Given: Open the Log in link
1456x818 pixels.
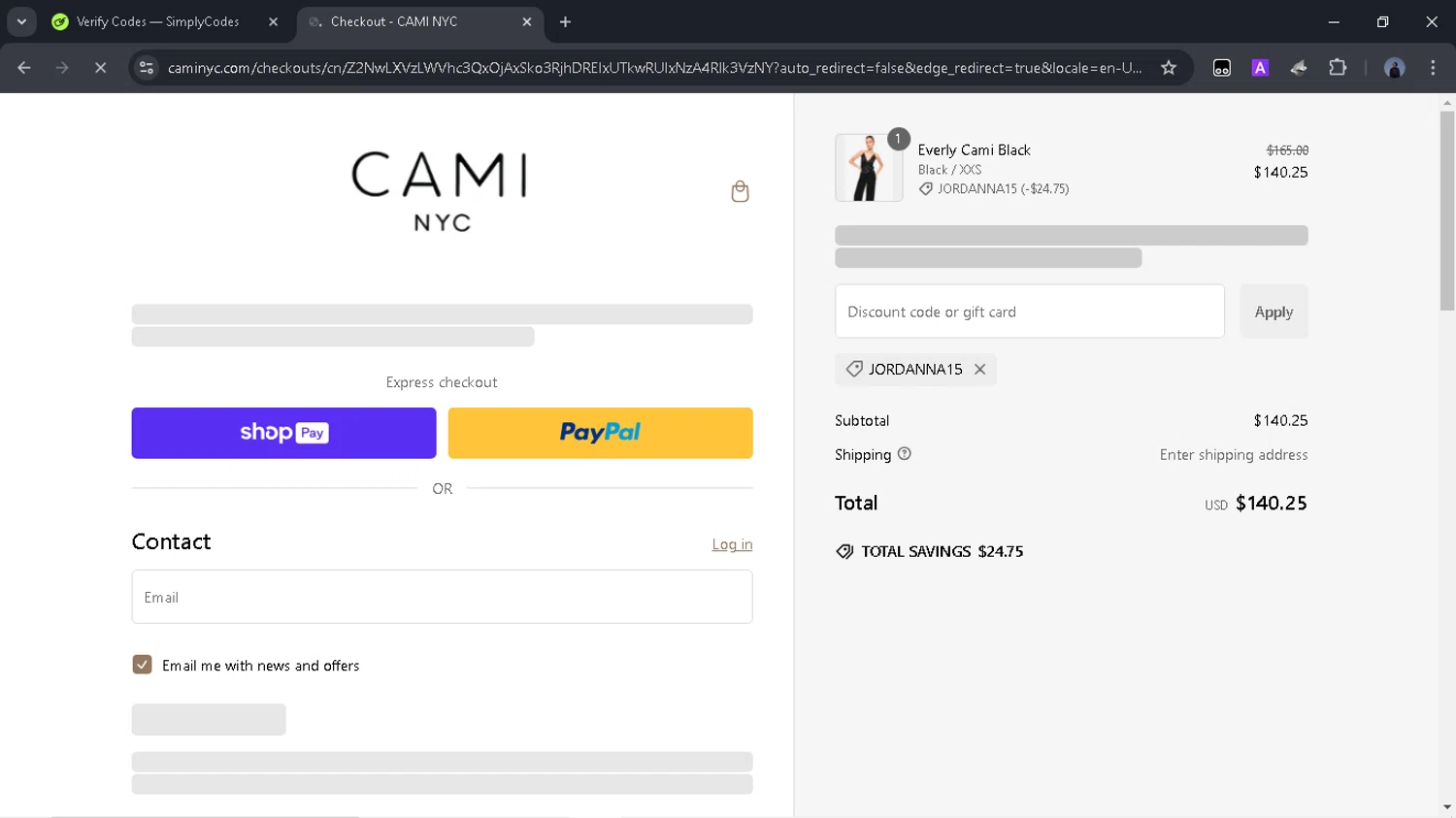Looking at the screenshot, I should click(x=732, y=544).
